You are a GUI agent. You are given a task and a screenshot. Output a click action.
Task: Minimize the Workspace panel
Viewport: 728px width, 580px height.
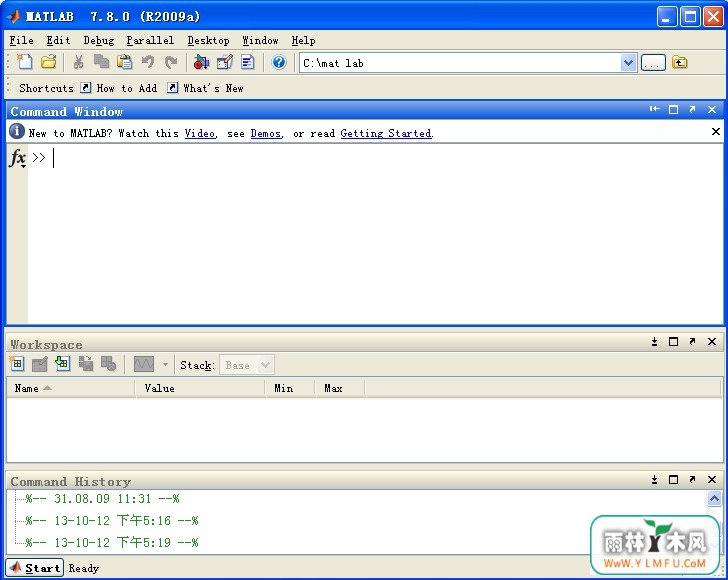(x=654, y=342)
